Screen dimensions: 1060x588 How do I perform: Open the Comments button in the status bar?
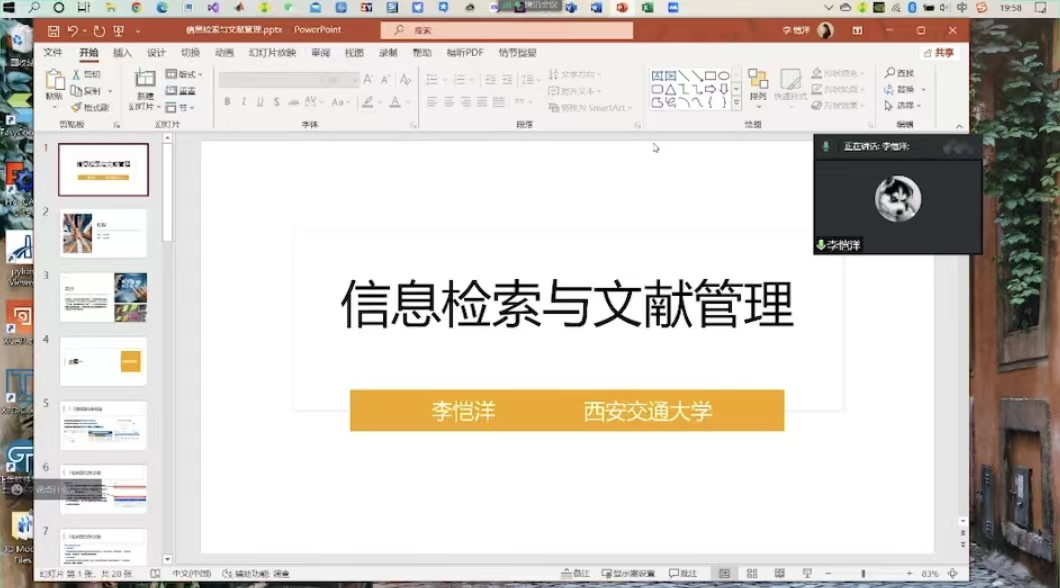pos(683,574)
